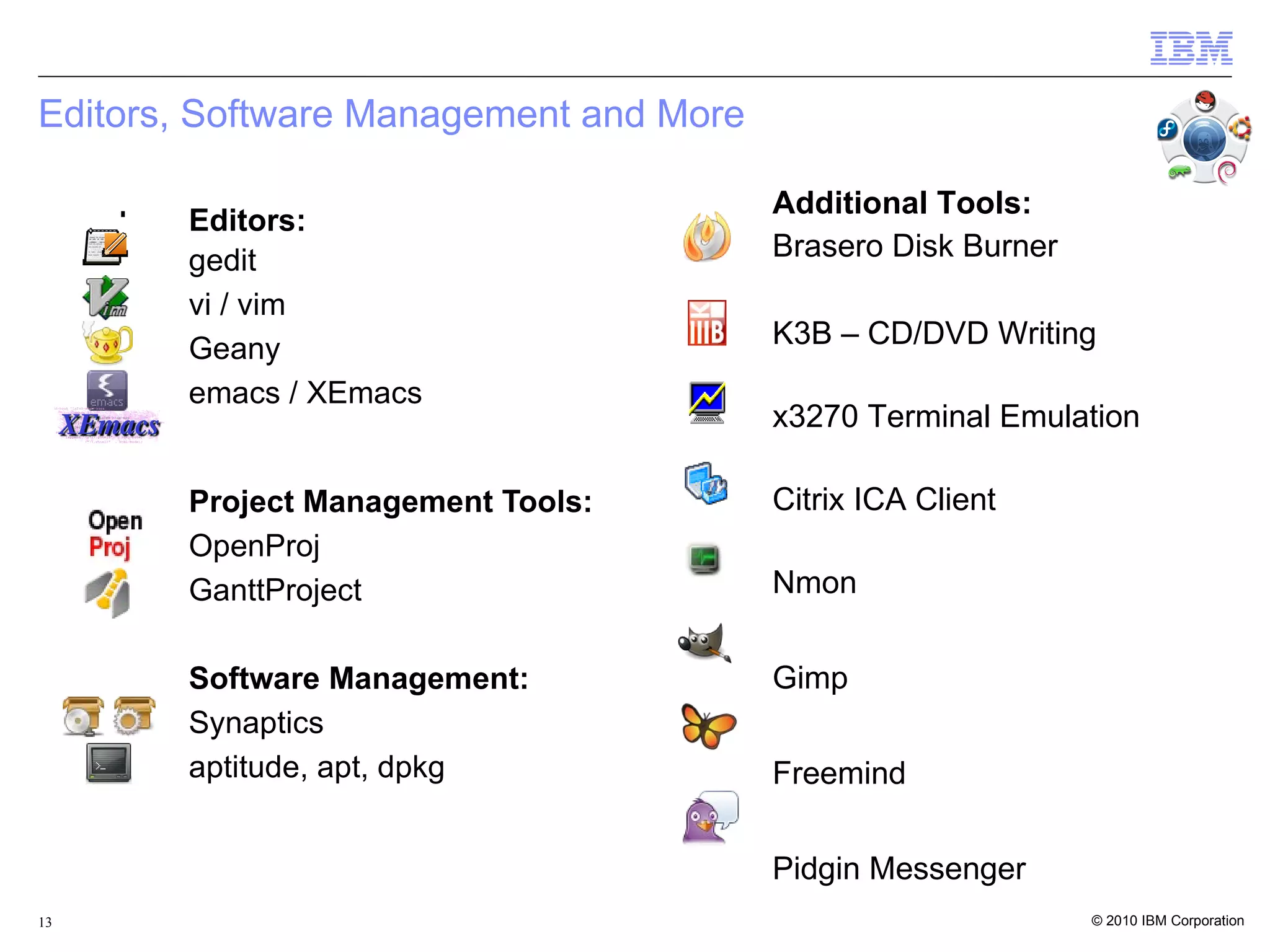Click the Linux distributions wheel logo

tap(1204, 137)
